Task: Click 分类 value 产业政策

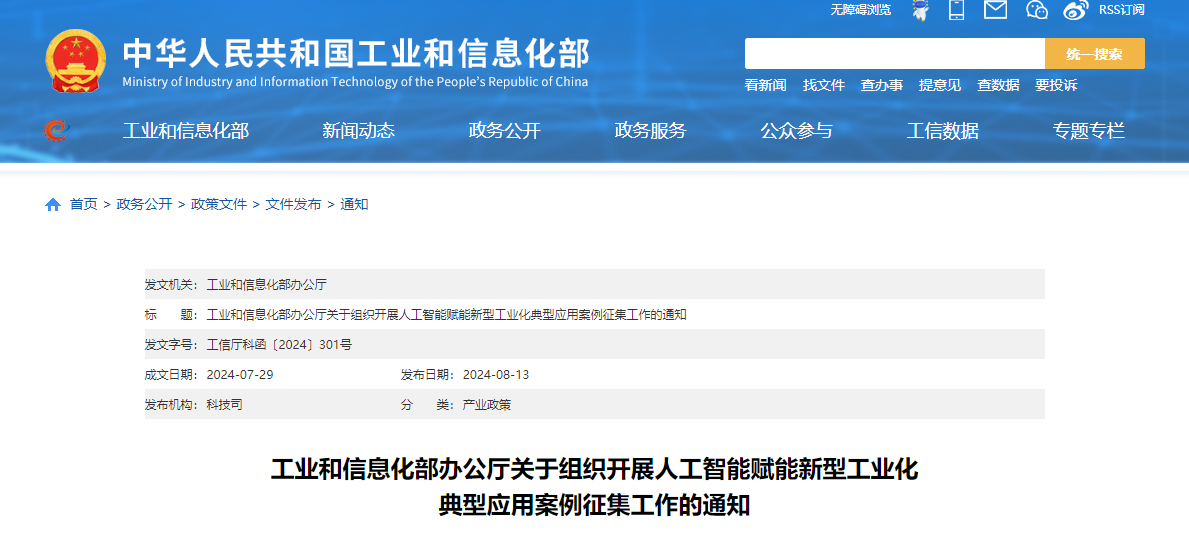Action: (x=487, y=405)
